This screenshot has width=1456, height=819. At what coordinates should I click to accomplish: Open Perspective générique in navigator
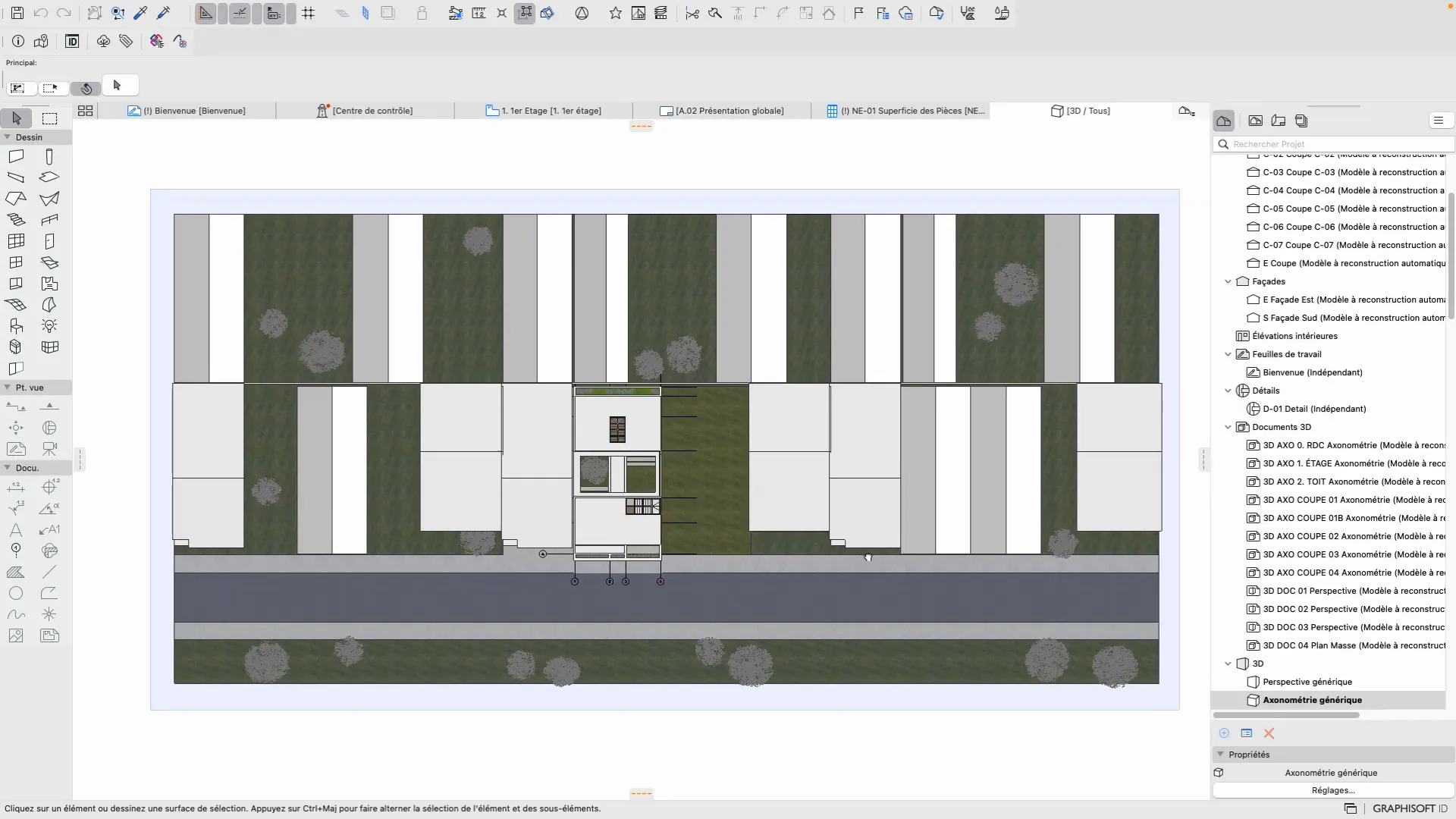pyautogui.click(x=1307, y=682)
